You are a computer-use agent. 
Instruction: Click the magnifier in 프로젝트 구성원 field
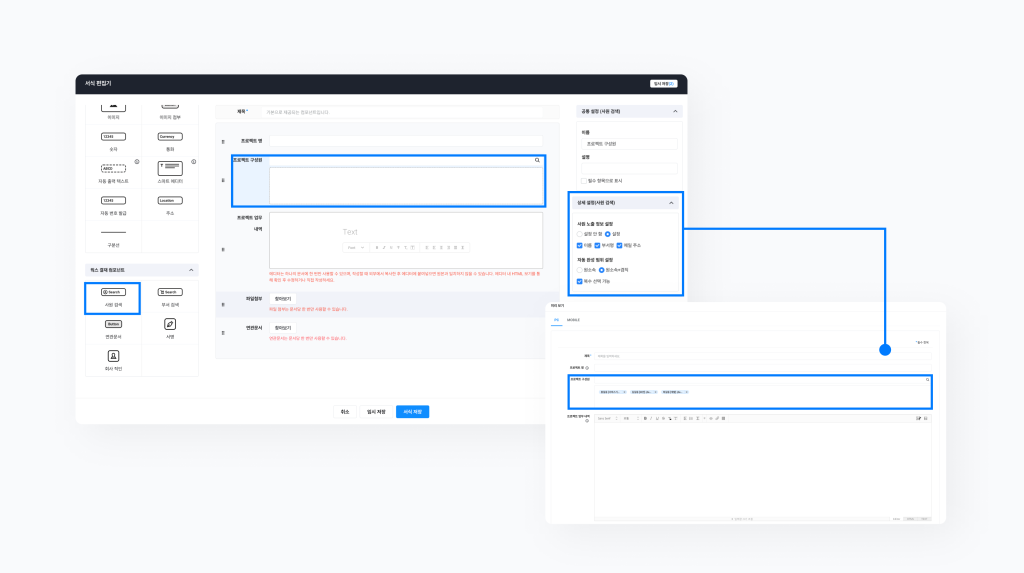click(537, 160)
